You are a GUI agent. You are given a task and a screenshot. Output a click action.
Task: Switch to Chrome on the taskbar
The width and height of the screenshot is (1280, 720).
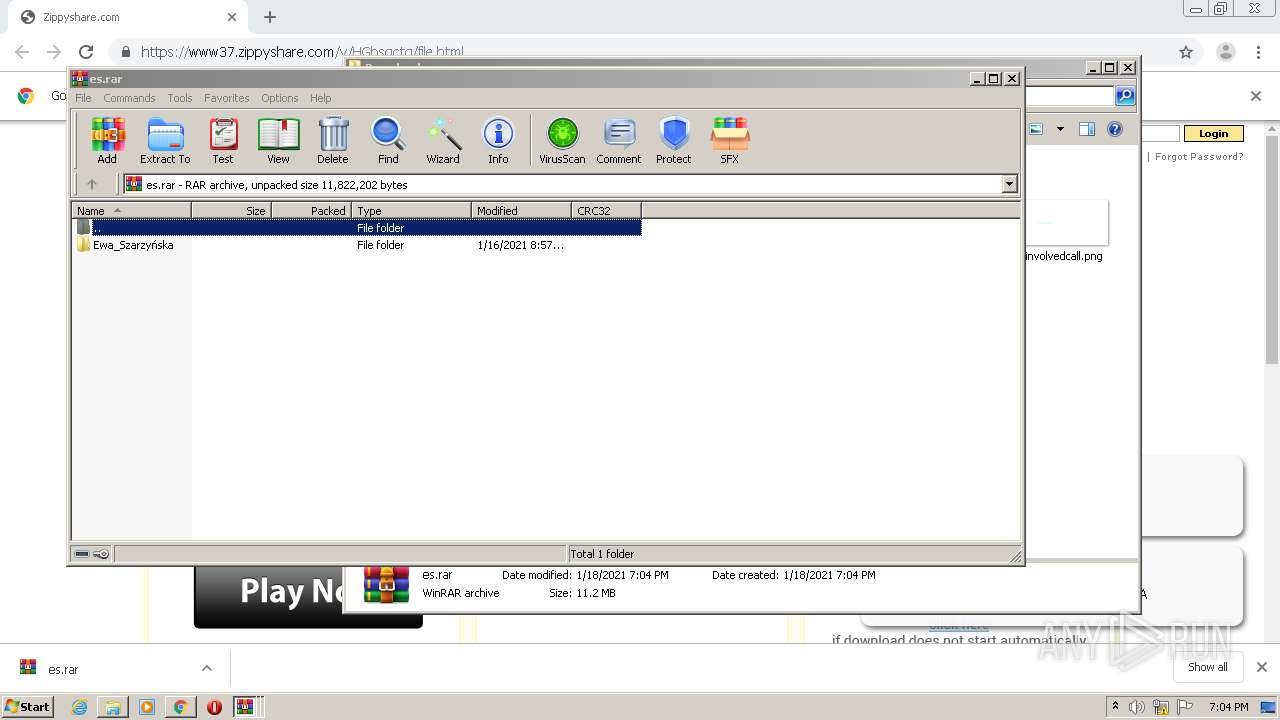pos(180,707)
